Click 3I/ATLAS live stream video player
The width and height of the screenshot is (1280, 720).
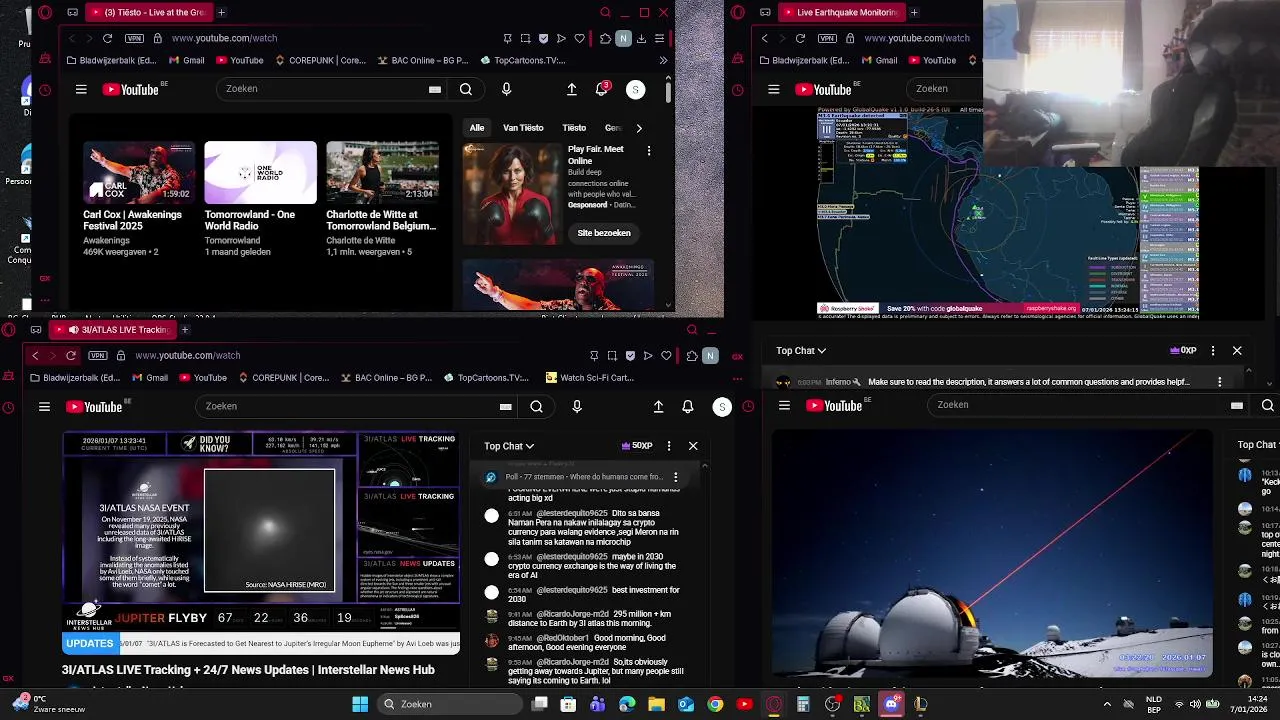tap(261, 542)
